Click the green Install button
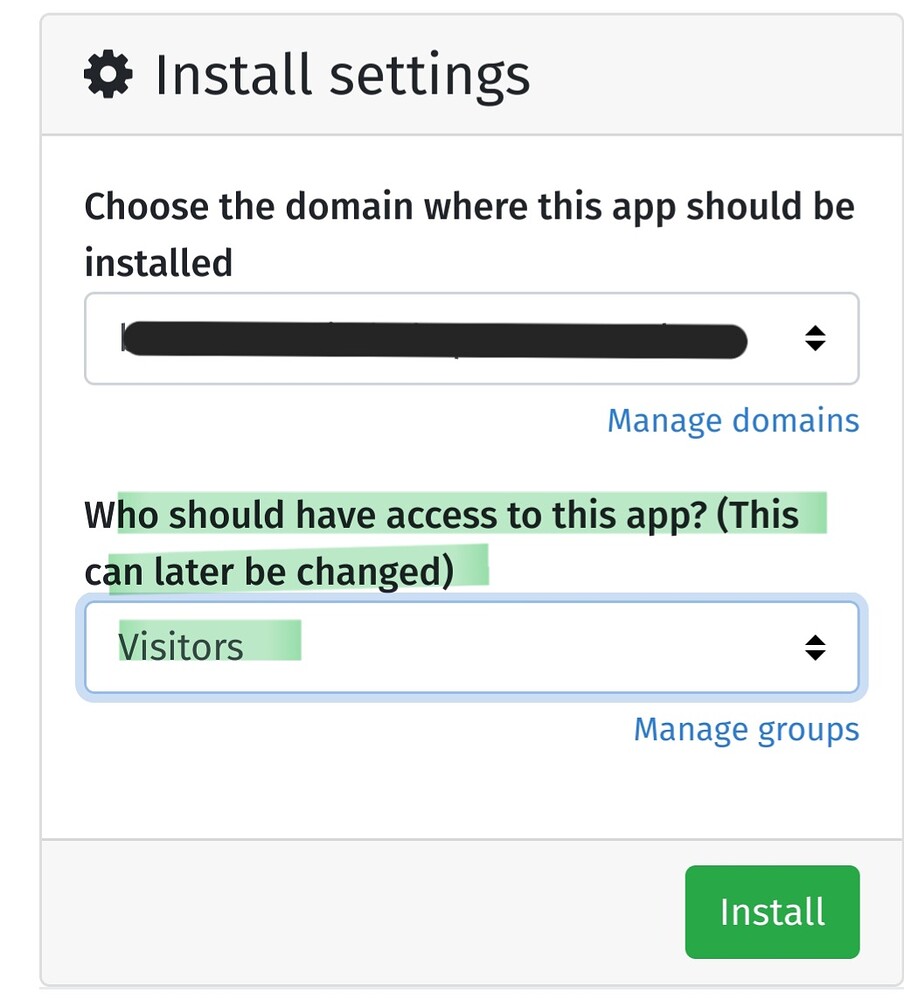 click(x=772, y=911)
